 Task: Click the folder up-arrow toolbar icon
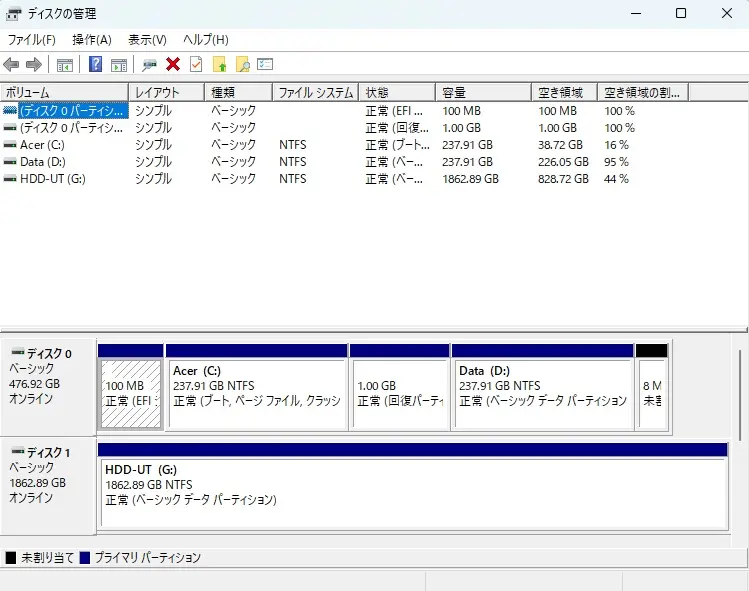[219, 64]
